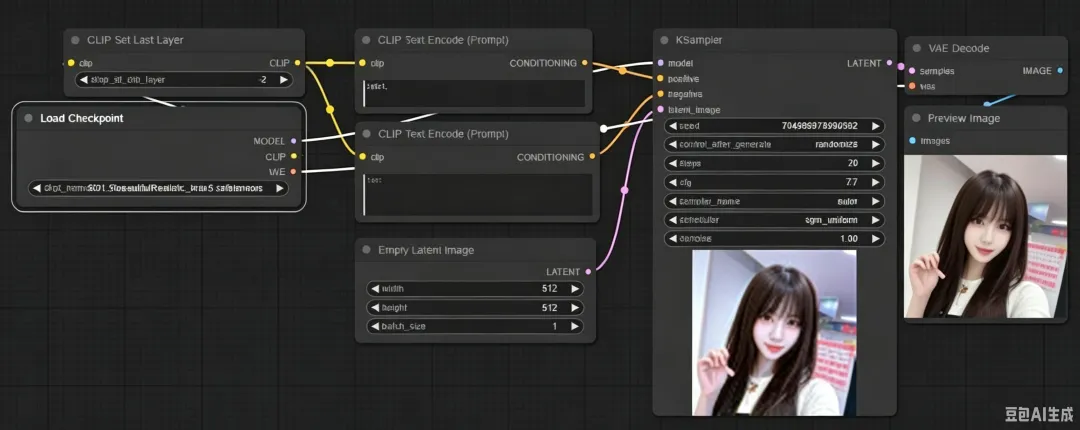The height and width of the screenshot is (430, 1080).
Task: Click the Preview Image node collapse dot
Action: [x=916, y=118]
